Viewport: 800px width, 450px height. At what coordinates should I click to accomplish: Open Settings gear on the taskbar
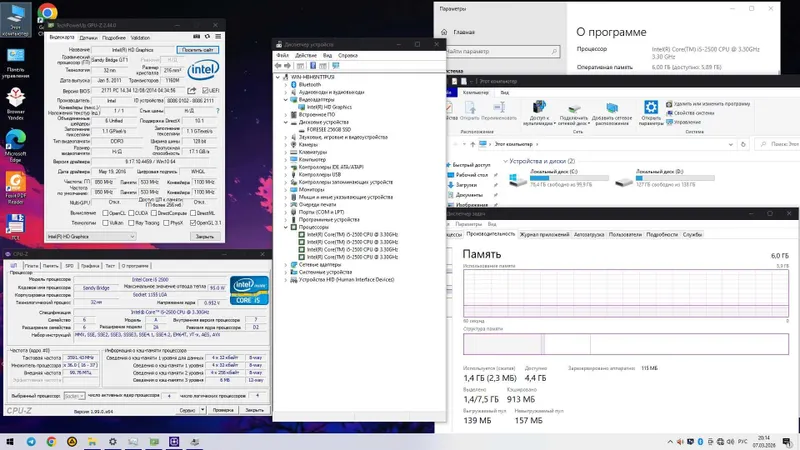coord(113,442)
